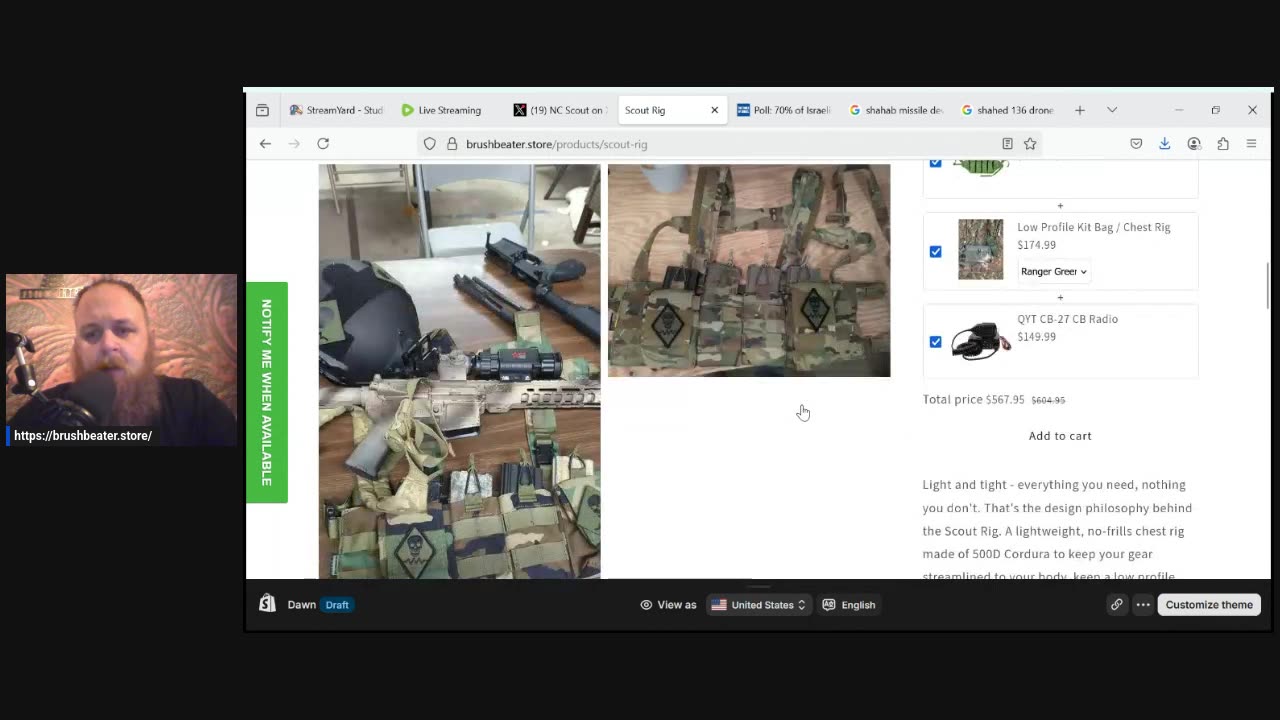The height and width of the screenshot is (720, 1280).
Task: Uncheck the QYT CB-27 CB Radio checkbox
Action: coord(936,342)
